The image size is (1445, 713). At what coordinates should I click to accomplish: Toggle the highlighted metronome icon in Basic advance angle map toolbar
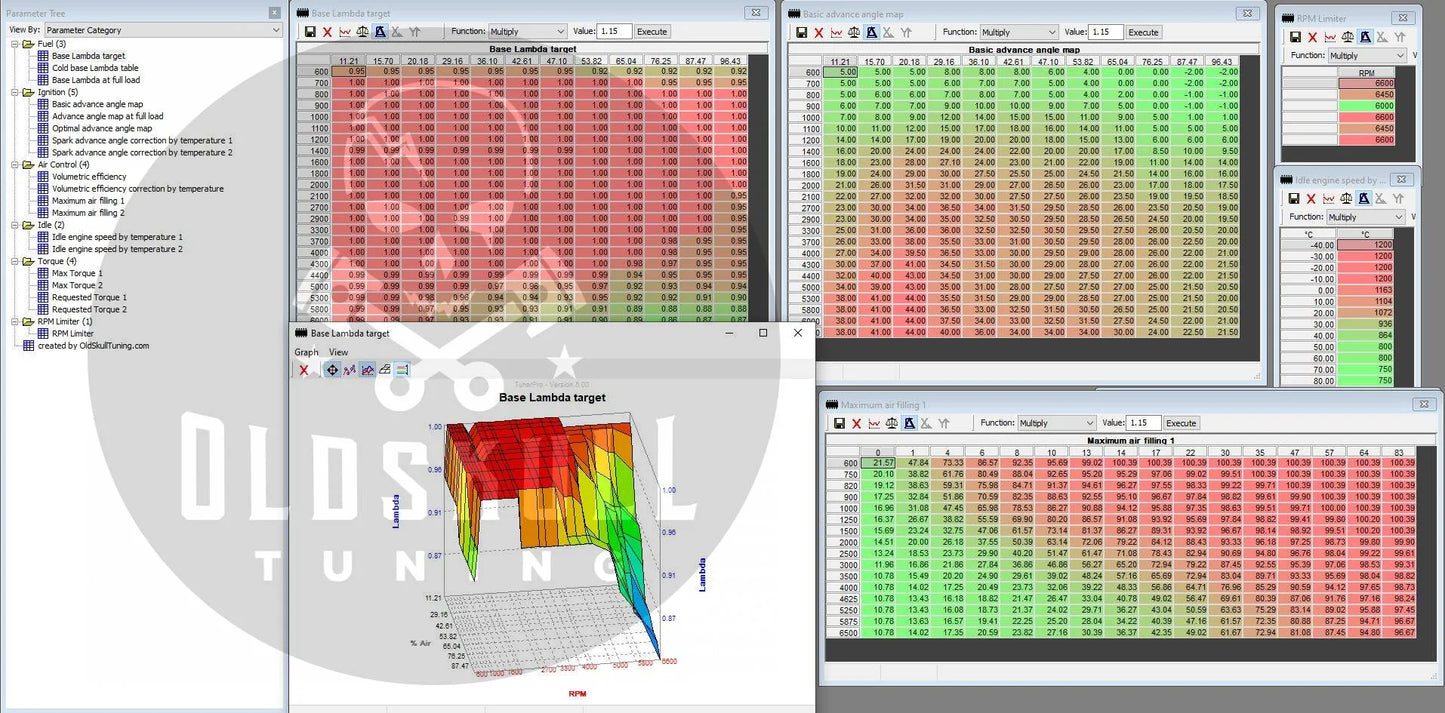pyautogui.click(x=871, y=32)
